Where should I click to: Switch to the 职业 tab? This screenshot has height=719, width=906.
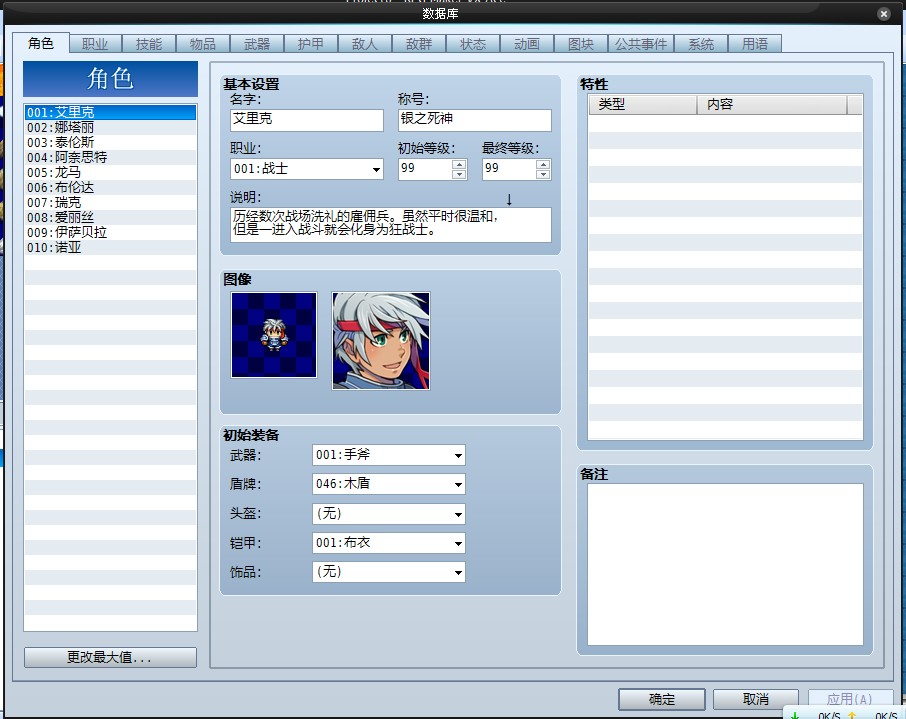pyautogui.click(x=95, y=44)
